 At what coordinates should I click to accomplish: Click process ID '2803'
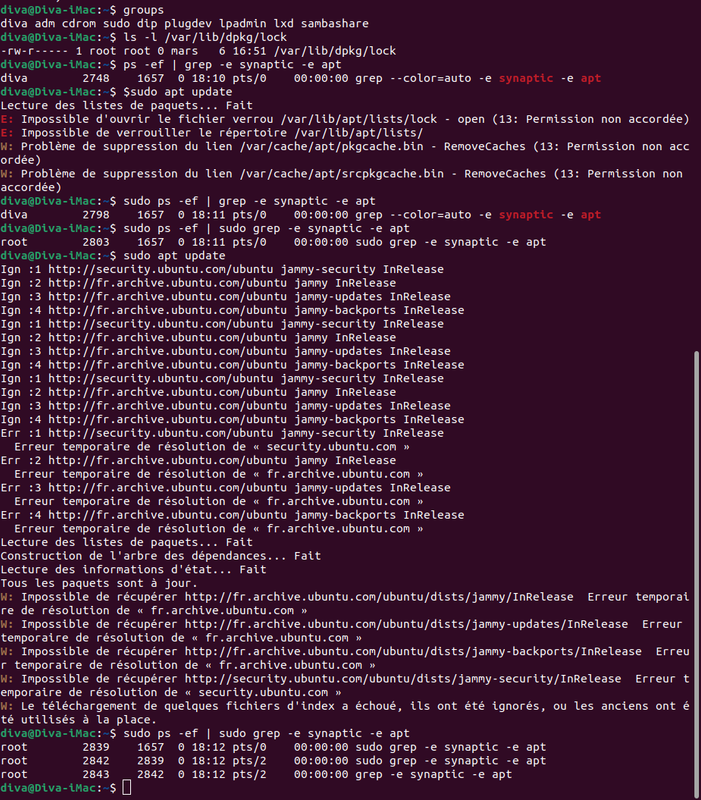tap(96, 242)
